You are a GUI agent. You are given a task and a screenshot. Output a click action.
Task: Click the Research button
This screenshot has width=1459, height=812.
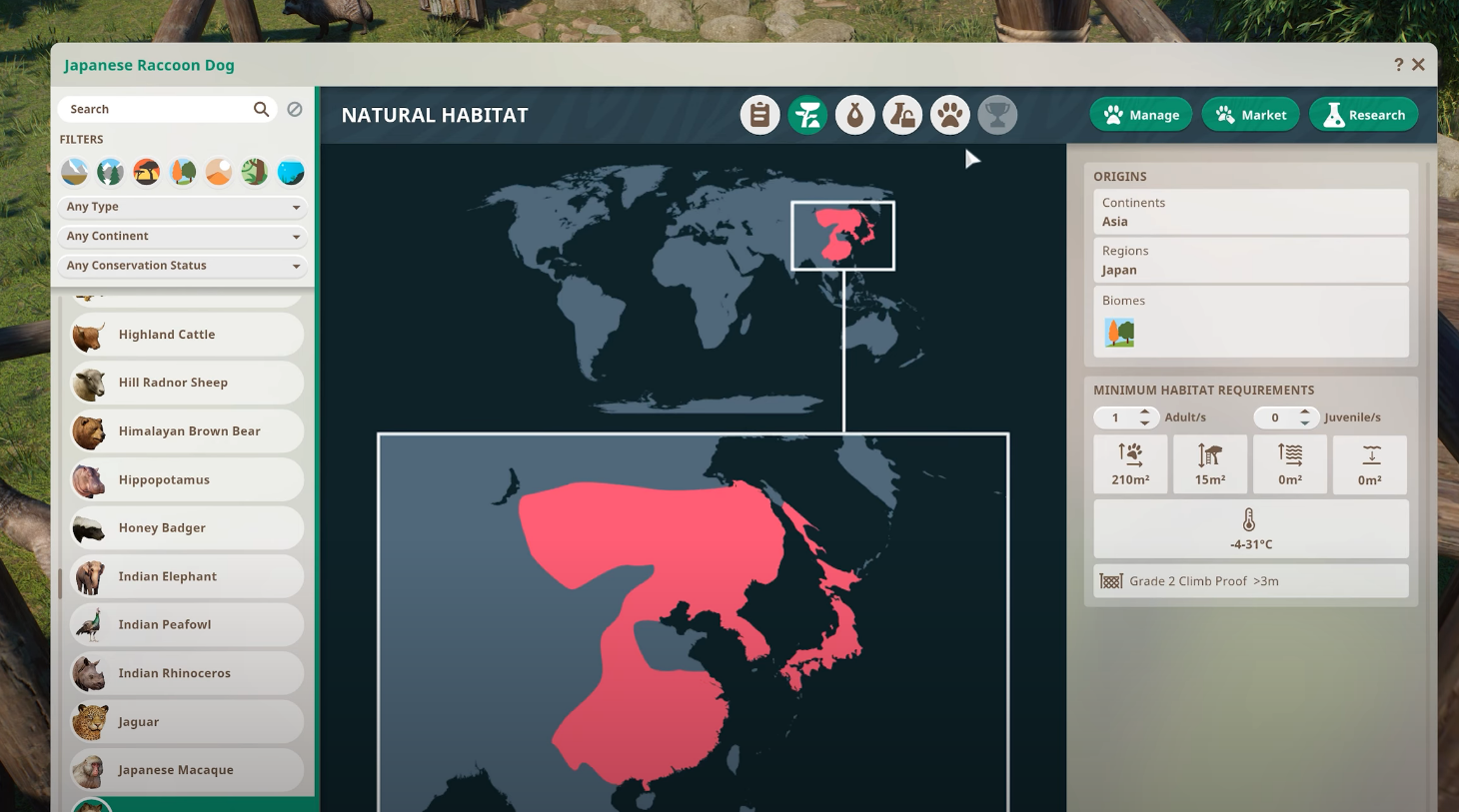[x=1364, y=115]
